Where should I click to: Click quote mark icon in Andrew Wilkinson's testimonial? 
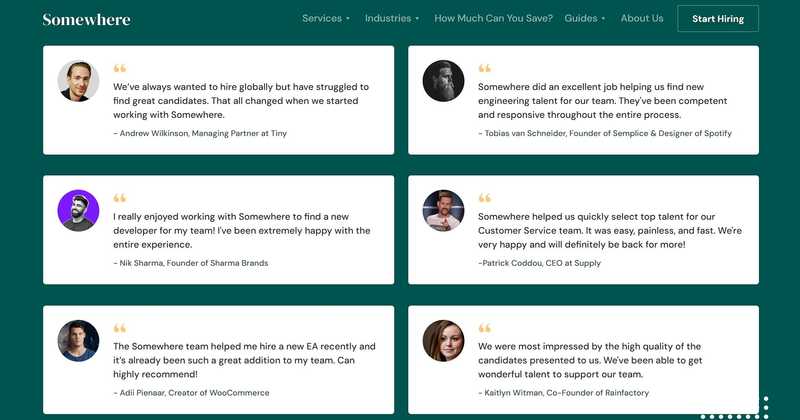(x=119, y=68)
